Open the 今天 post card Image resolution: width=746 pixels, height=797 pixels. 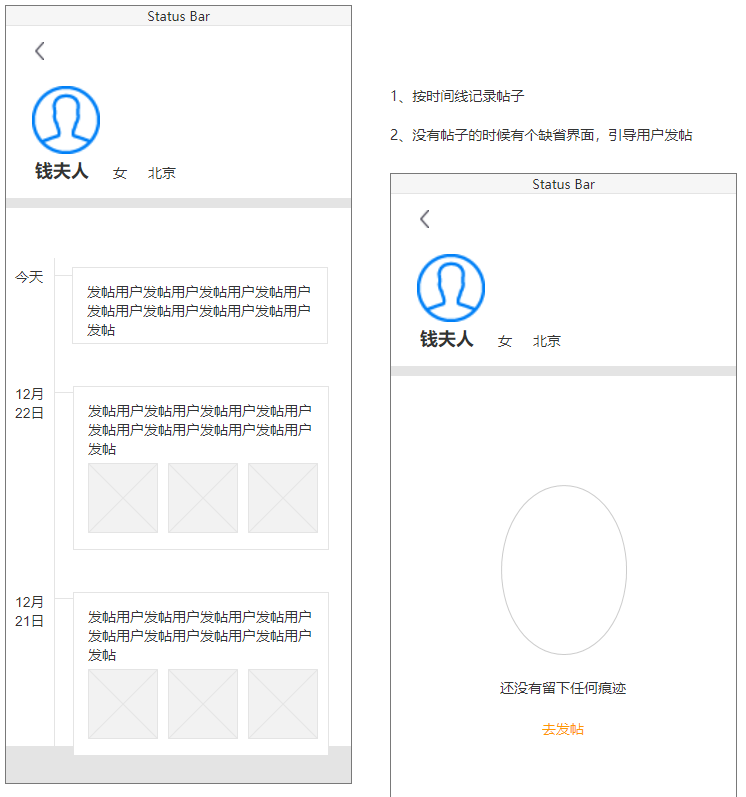click(200, 305)
